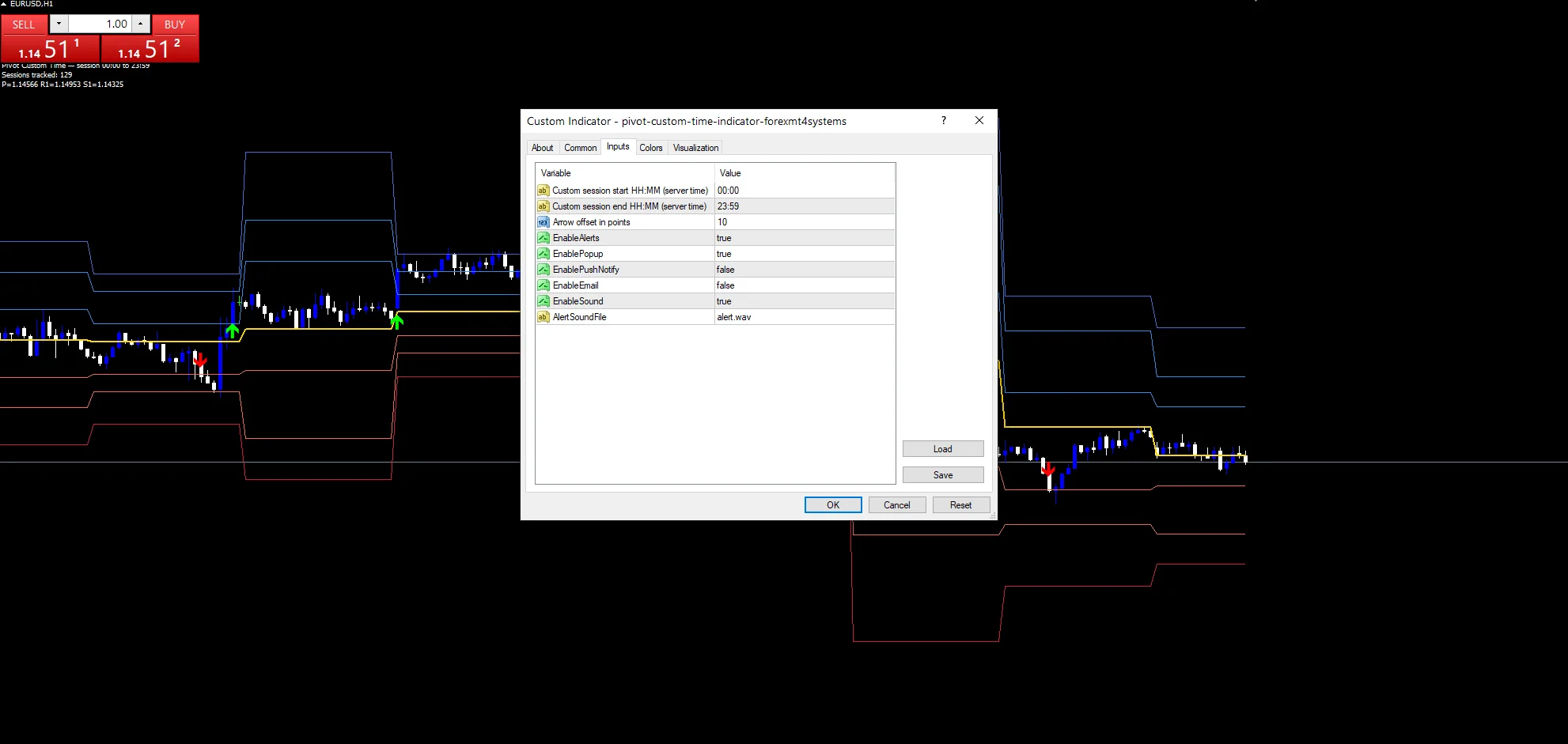Click the boolean icon beside EnablePopup

(543, 254)
